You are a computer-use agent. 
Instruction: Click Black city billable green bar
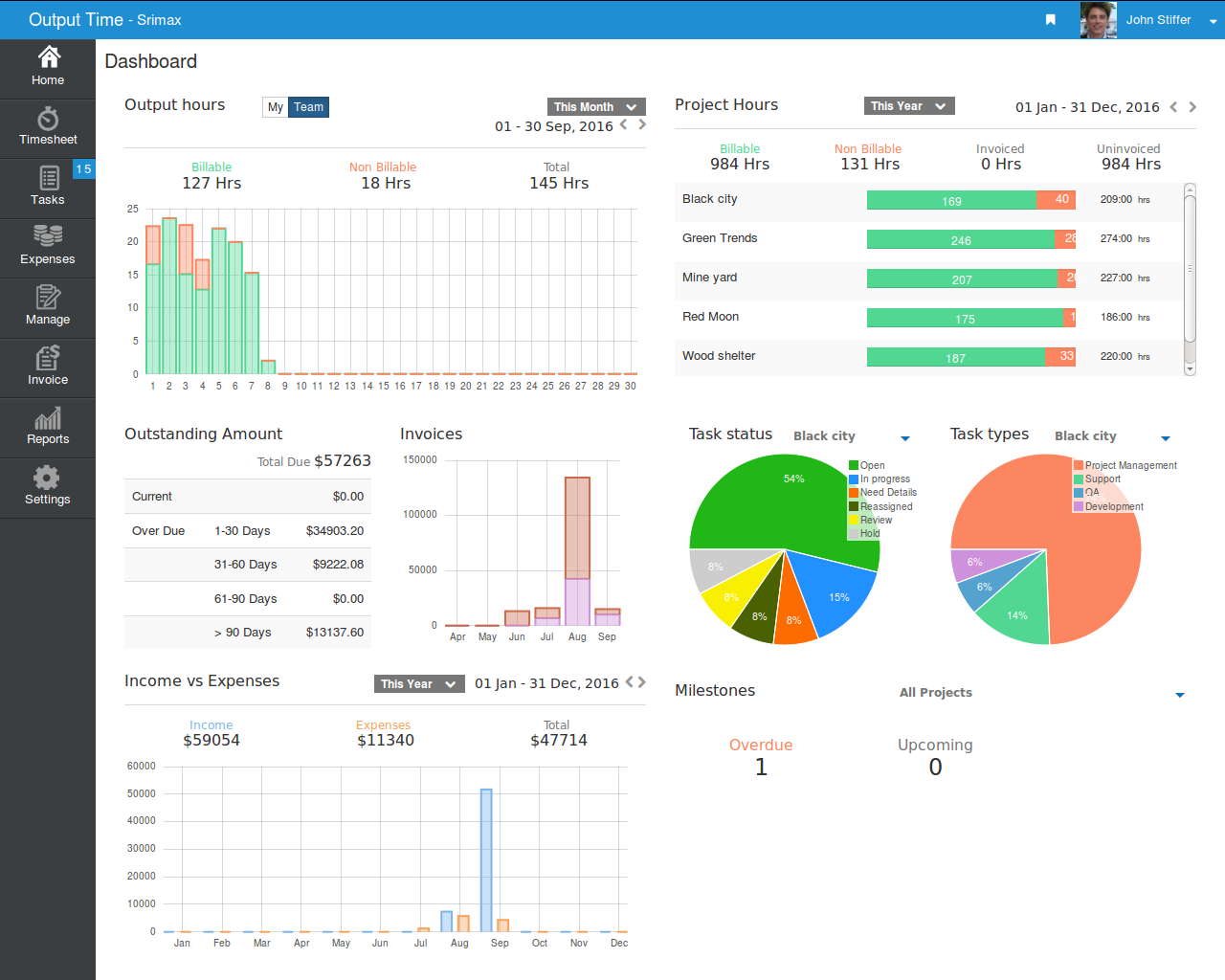click(x=951, y=200)
